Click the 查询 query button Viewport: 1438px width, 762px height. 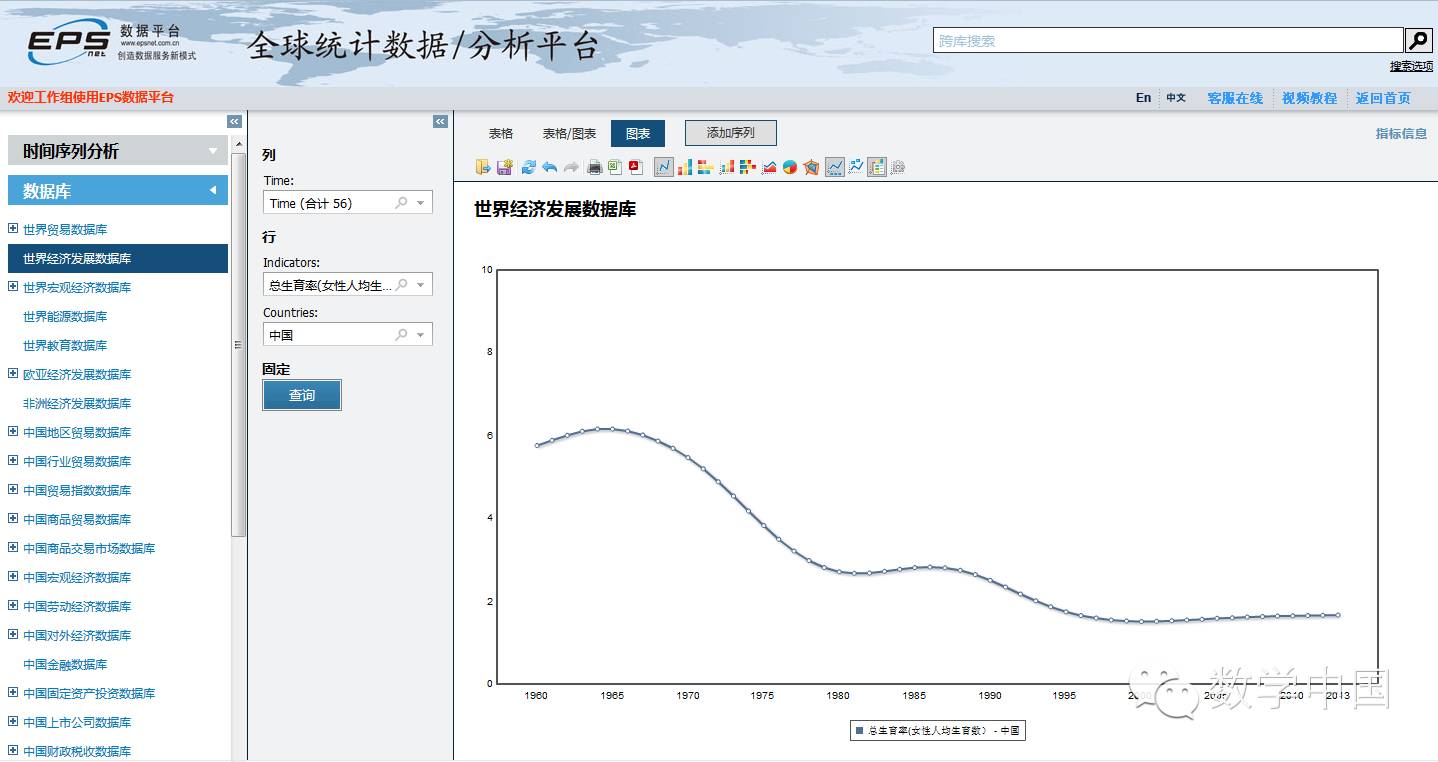pyautogui.click(x=302, y=395)
